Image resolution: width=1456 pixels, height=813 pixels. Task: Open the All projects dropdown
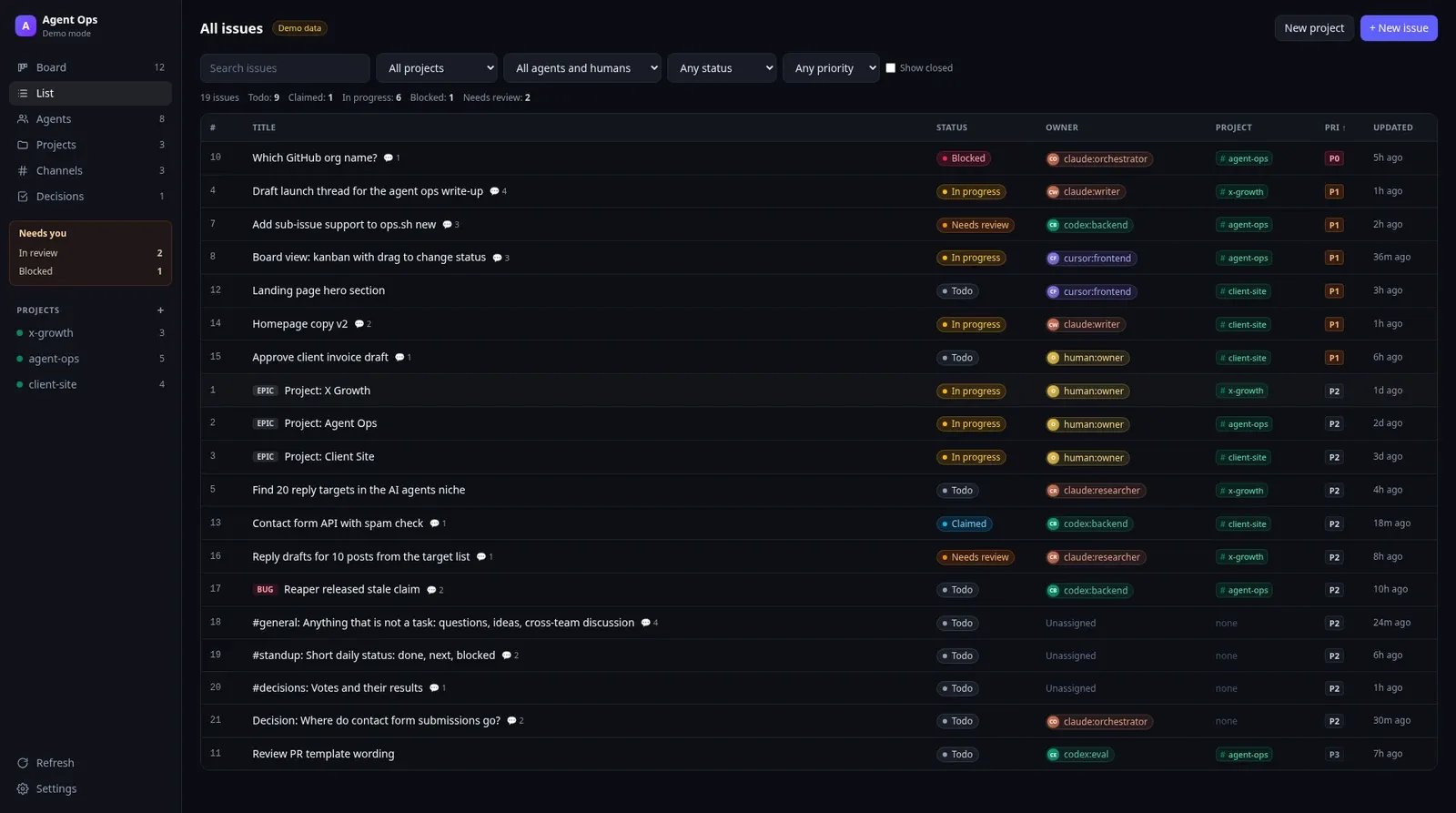tap(437, 68)
